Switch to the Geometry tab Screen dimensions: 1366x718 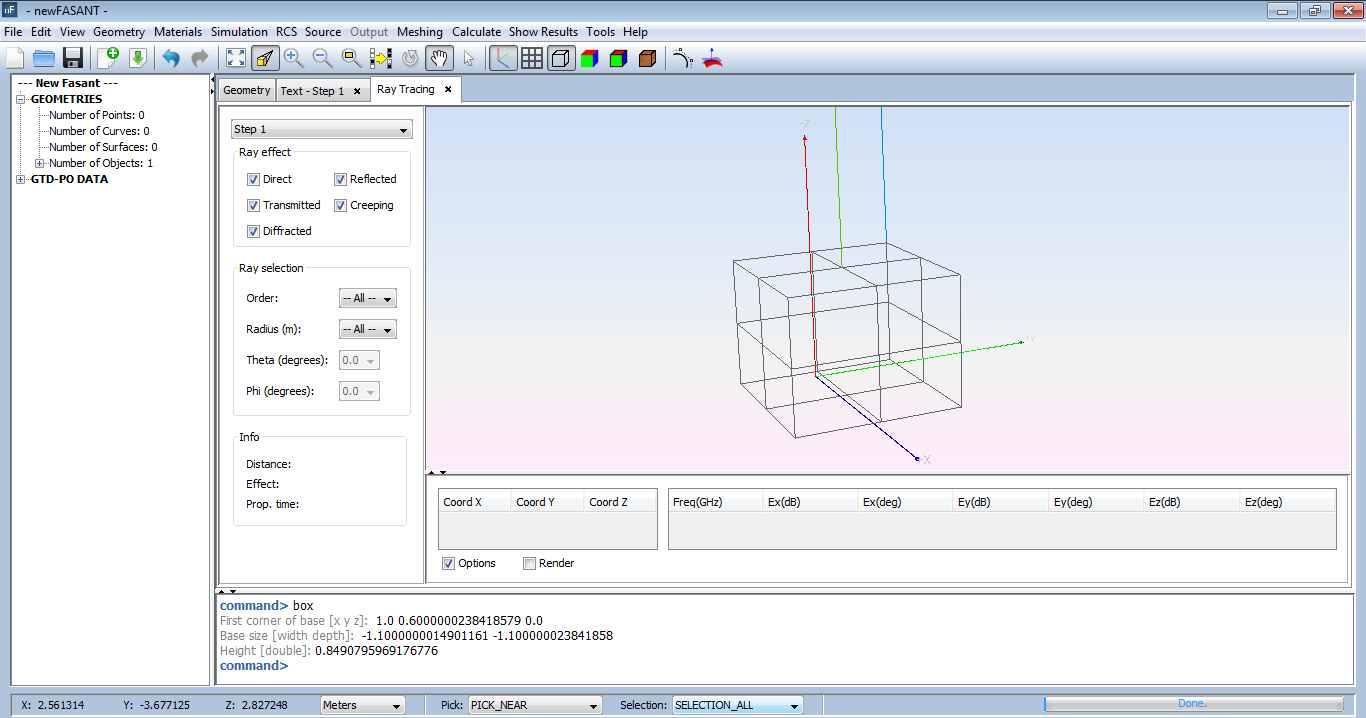click(x=246, y=90)
